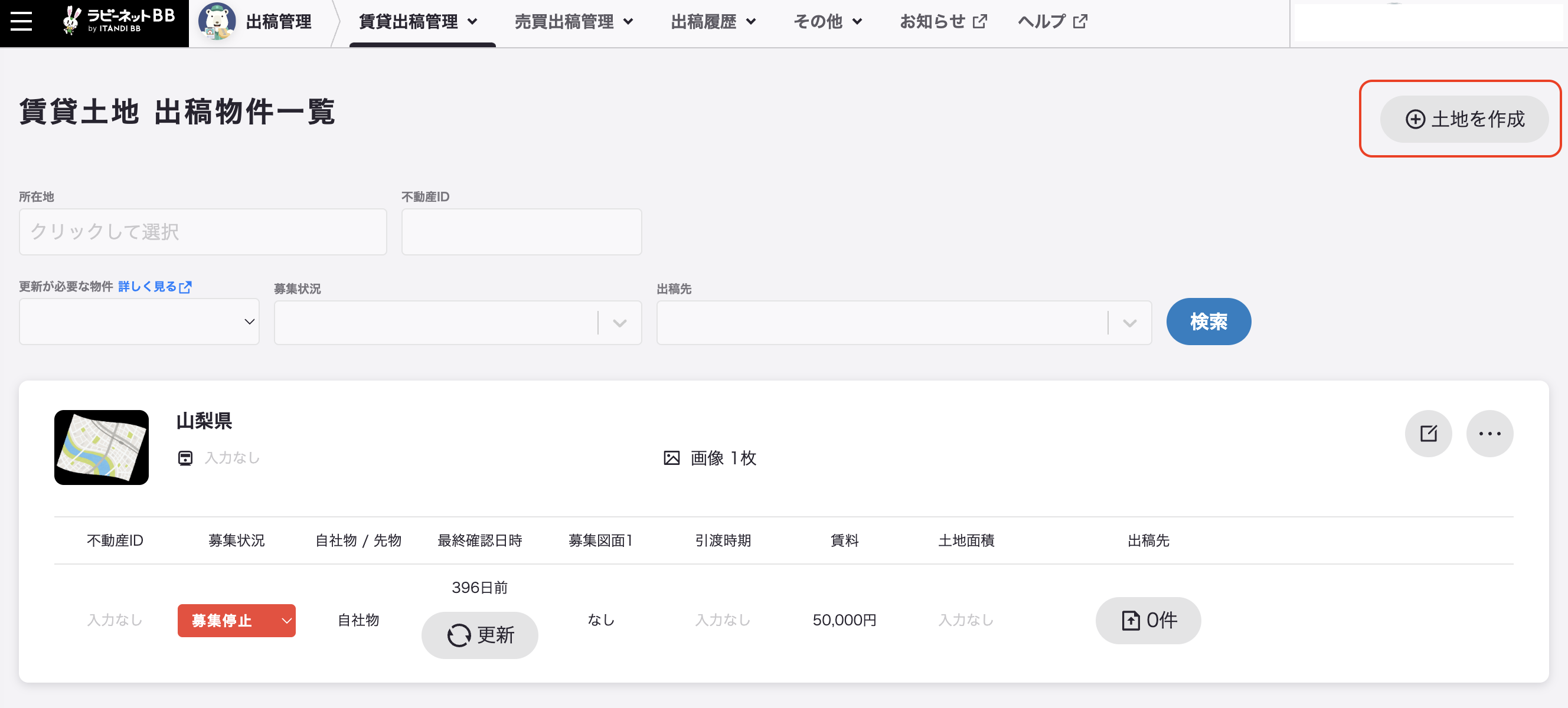Image resolution: width=1568 pixels, height=708 pixels.
Task: Click 引渡時期 column header
Action: (x=723, y=540)
